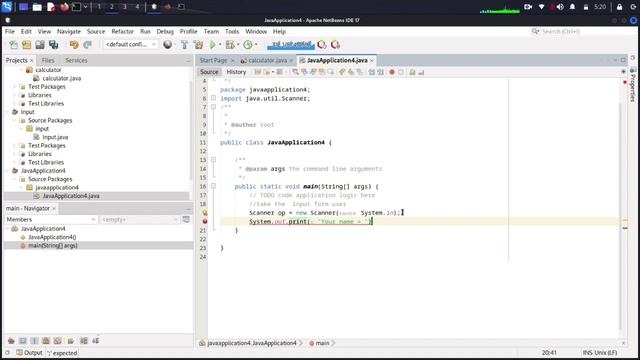Click the New Project toolbar icon
This screenshot has width=640, height=360.
pyautogui.click(x=27, y=44)
